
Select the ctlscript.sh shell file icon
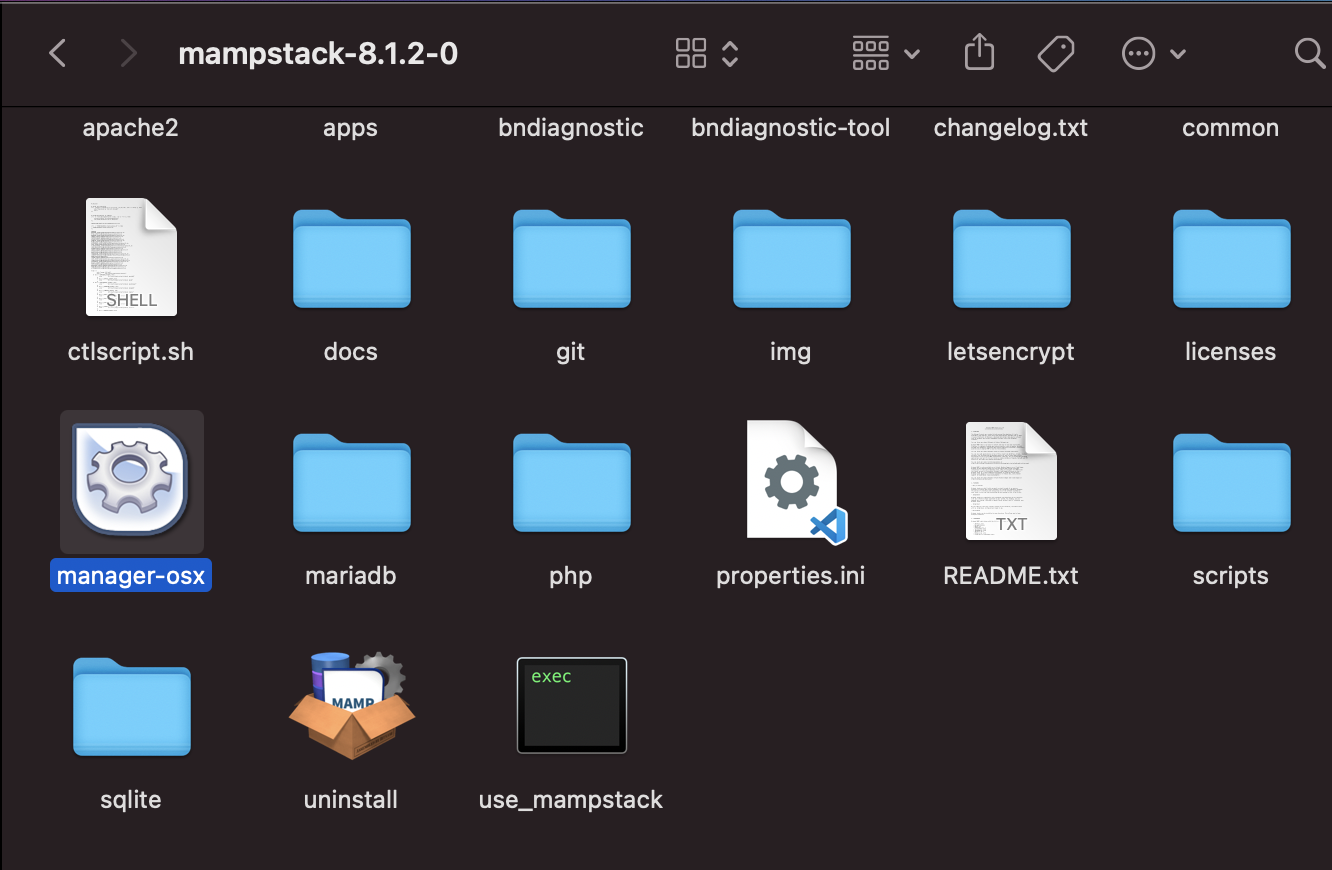tap(131, 257)
